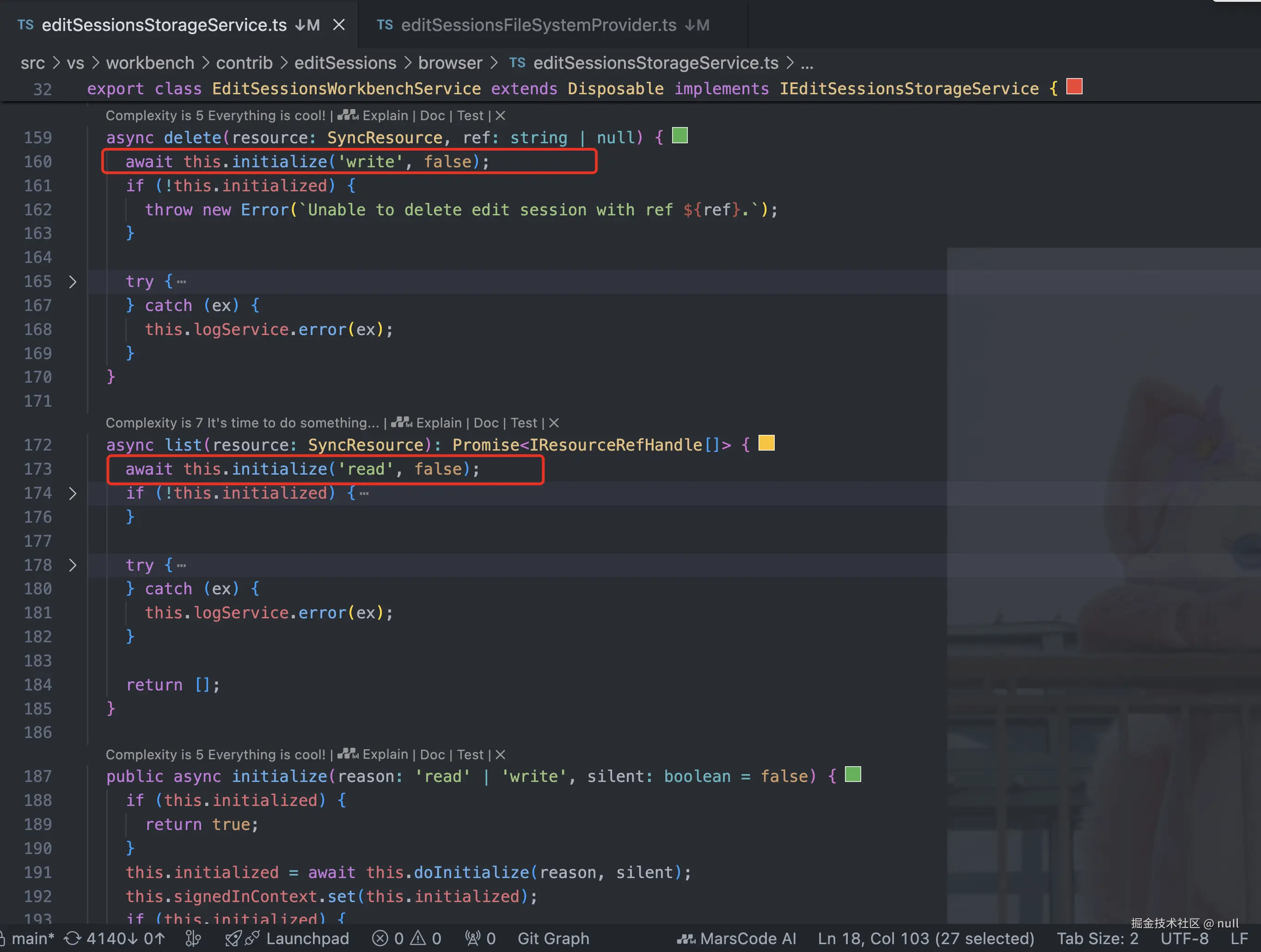
Task: Dismiss the code lens above the delete method
Action: tap(500, 116)
